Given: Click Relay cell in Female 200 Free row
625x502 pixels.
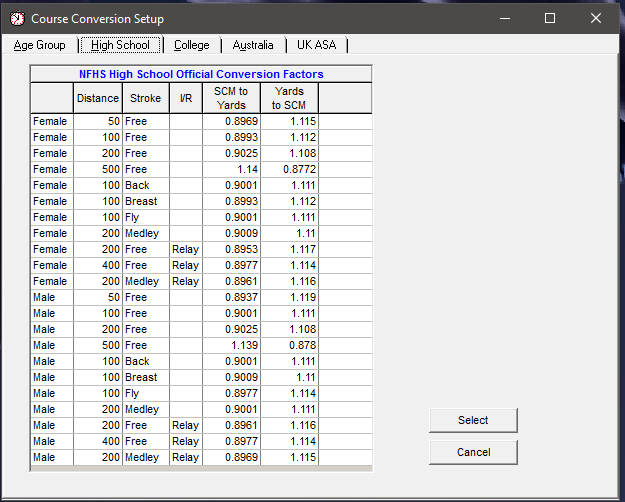Looking at the screenshot, I should (x=186, y=249).
